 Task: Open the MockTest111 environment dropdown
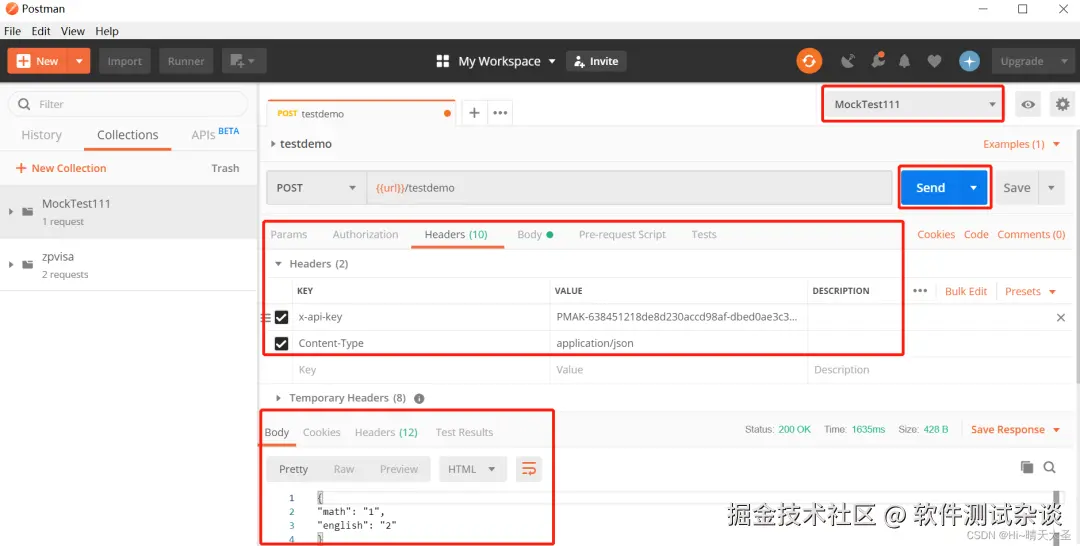913,105
